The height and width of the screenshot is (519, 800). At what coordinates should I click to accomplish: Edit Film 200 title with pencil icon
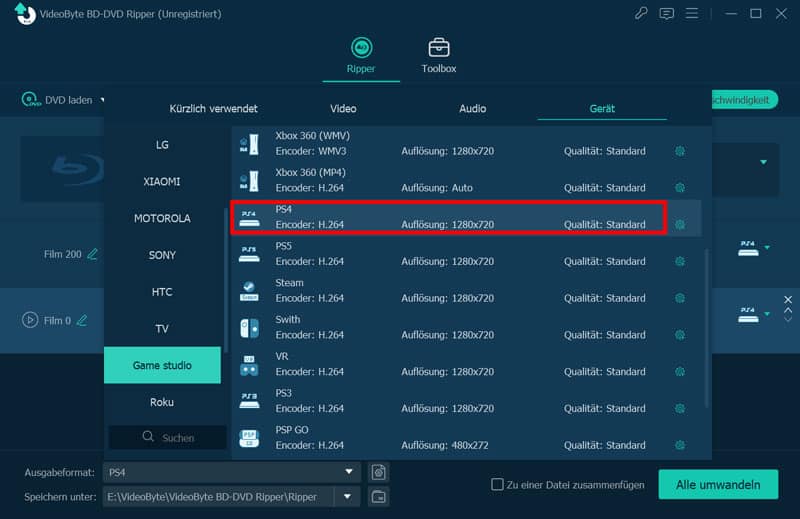(92, 254)
